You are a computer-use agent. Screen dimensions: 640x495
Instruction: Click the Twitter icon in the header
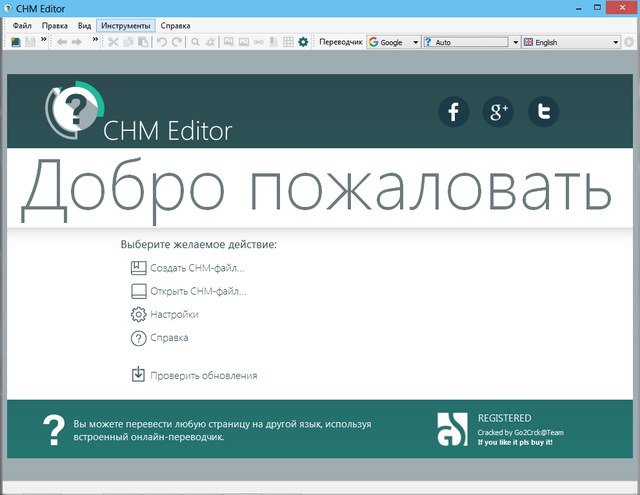tap(544, 112)
